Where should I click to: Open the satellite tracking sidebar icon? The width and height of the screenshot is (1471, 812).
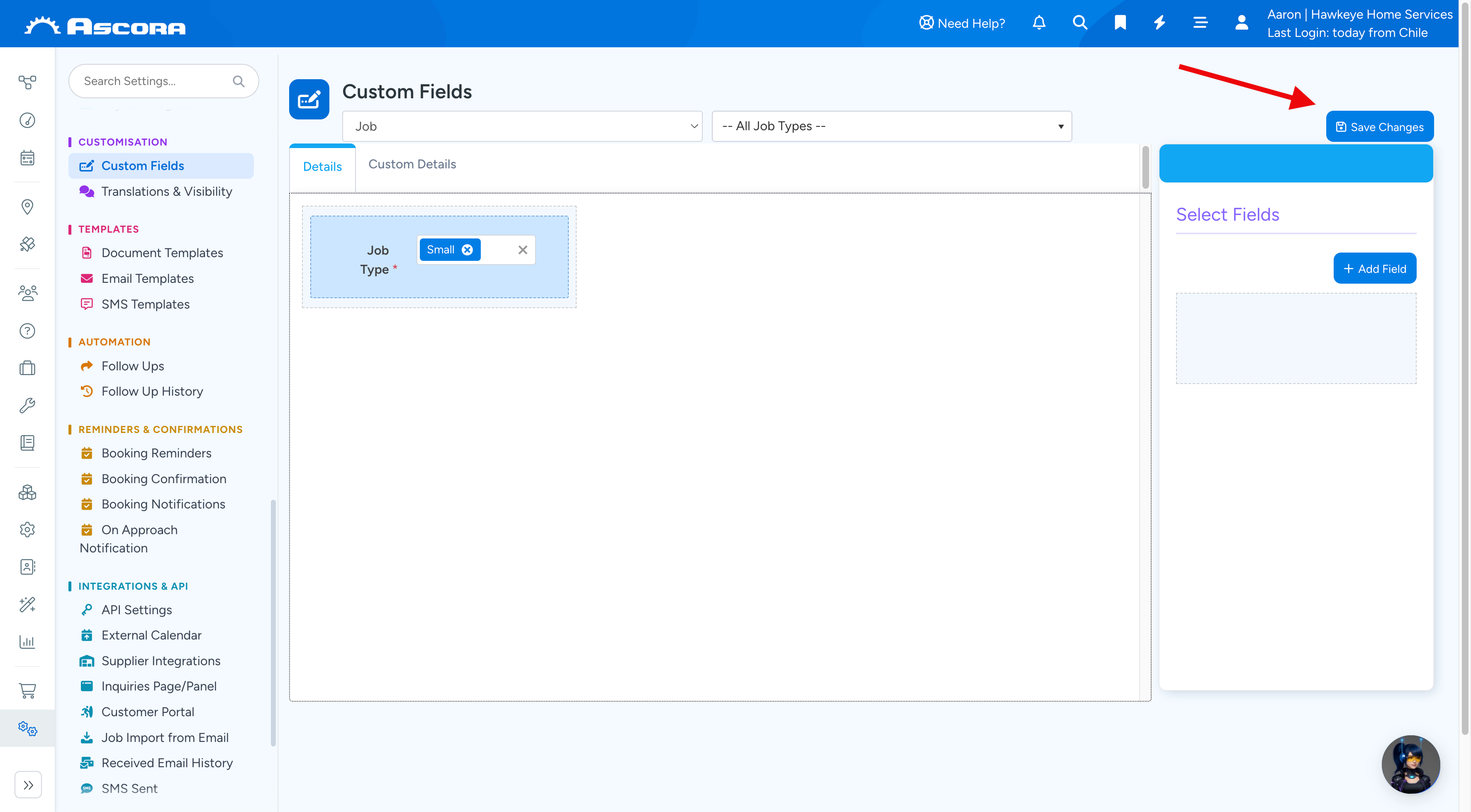[x=27, y=244]
